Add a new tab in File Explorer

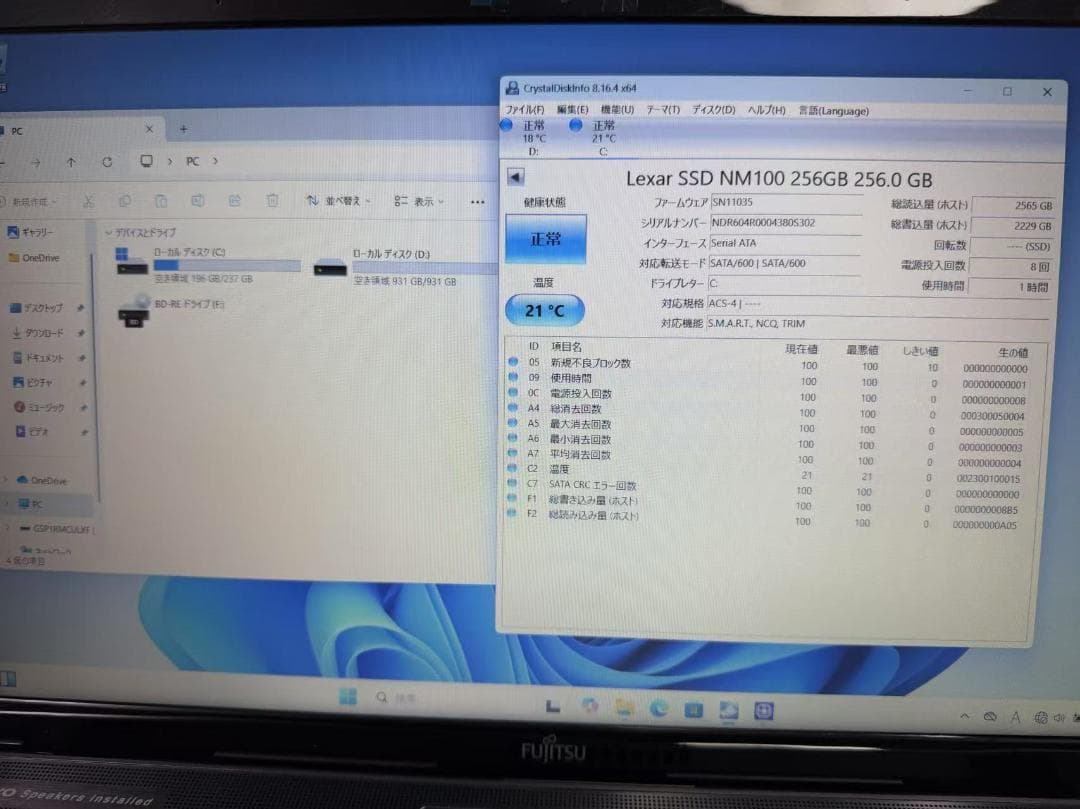click(183, 129)
